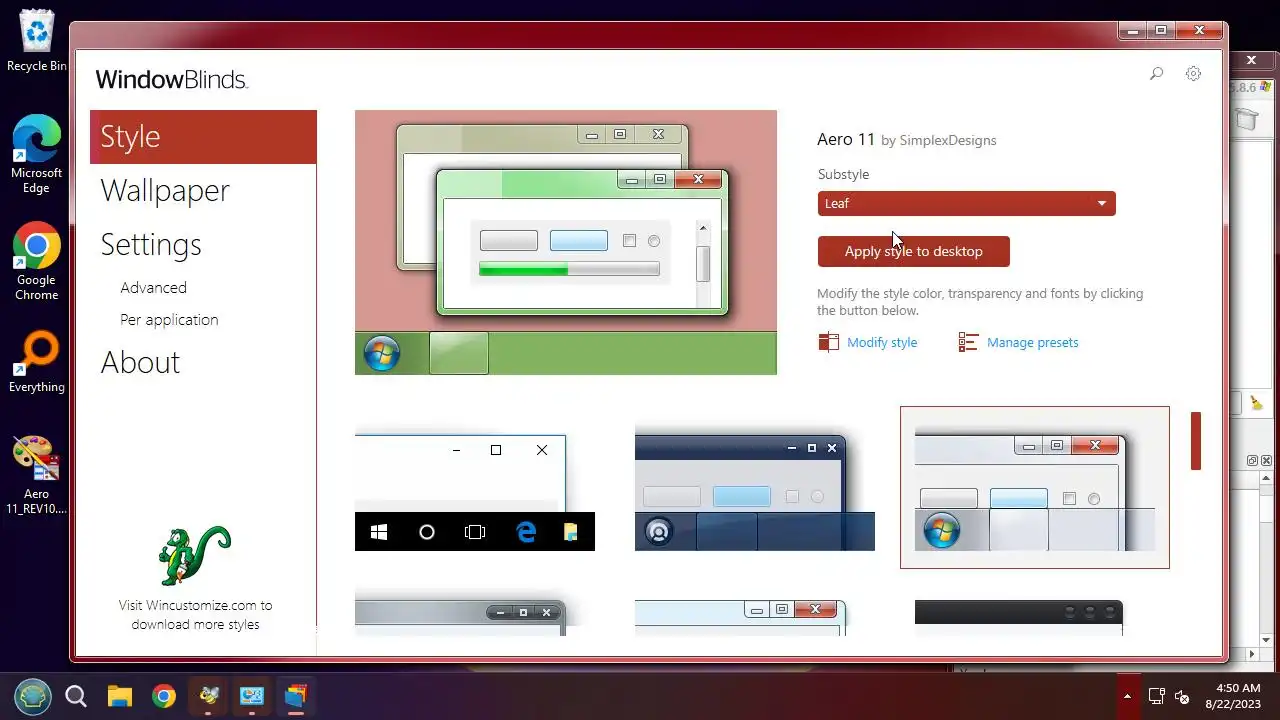Open the search magnifier in WindowBlinds
1280x720 pixels.
click(x=1156, y=73)
